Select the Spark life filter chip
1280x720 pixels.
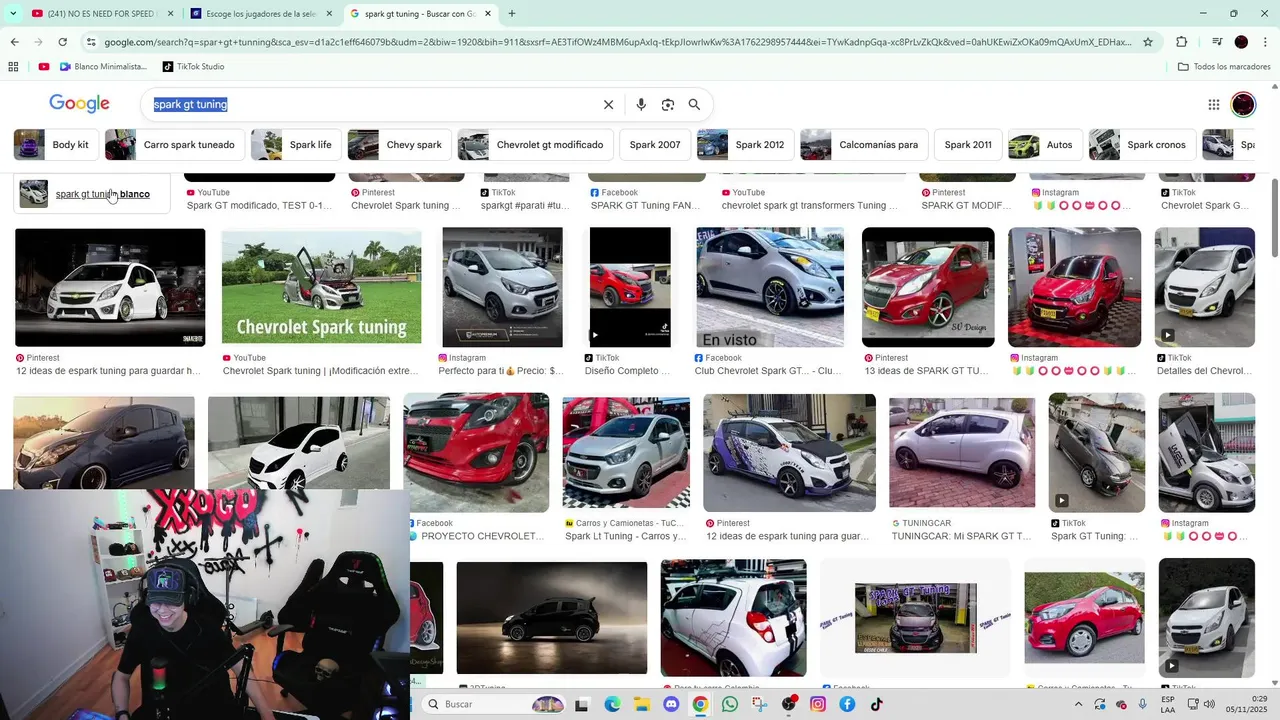pyautogui.click(x=296, y=145)
